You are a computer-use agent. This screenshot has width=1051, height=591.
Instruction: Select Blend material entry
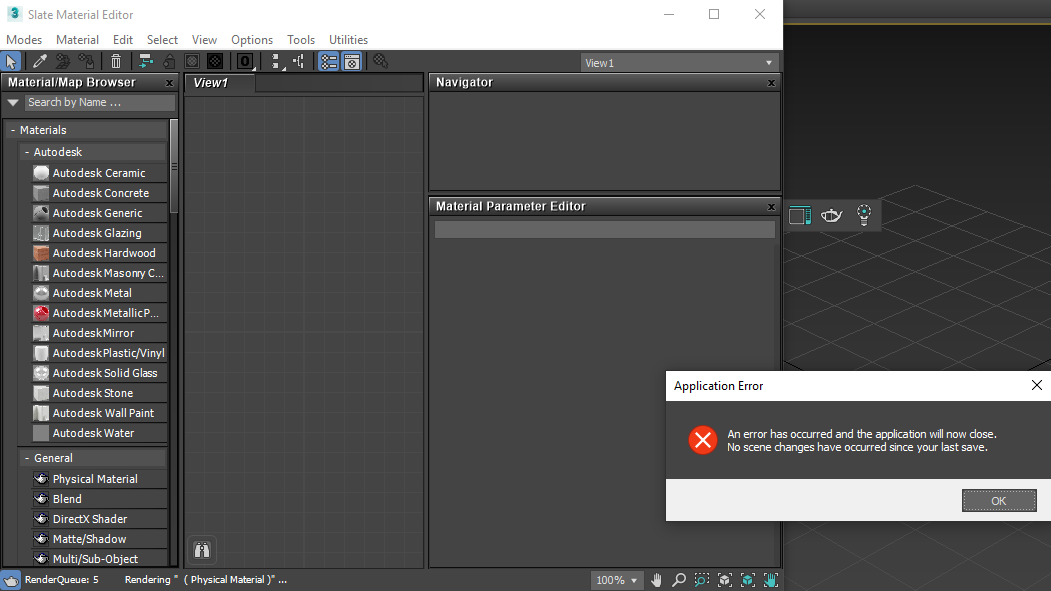(x=99, y=499)
